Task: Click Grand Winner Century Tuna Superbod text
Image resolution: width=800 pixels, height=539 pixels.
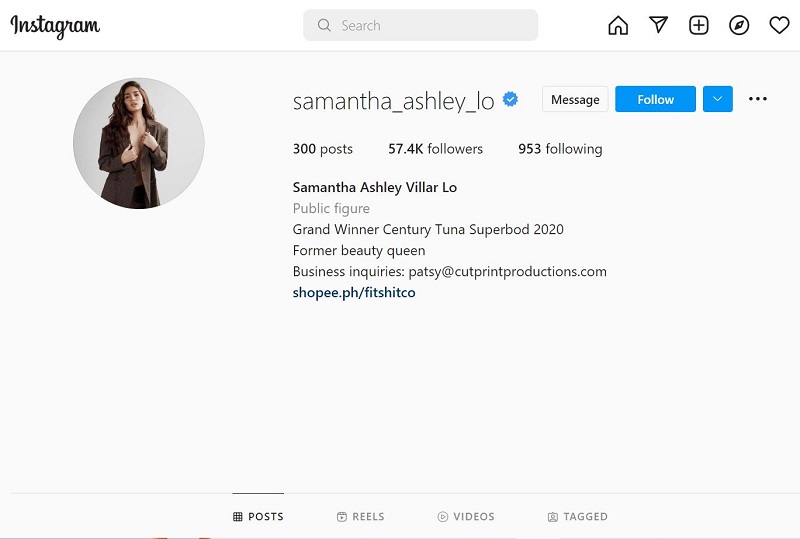Action: click(428, 230)
